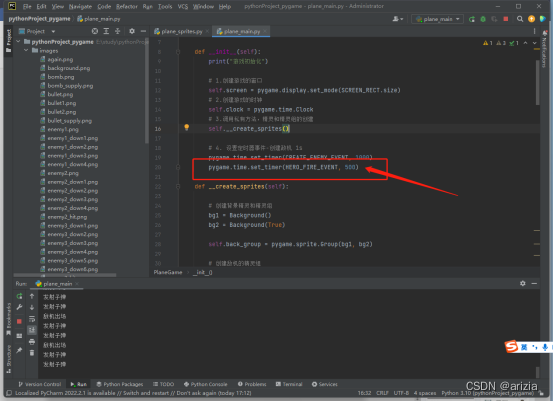Toggle scroll to end in Run console
The image size is (553, 401).
pyautogui.click(x=32, y=330)
